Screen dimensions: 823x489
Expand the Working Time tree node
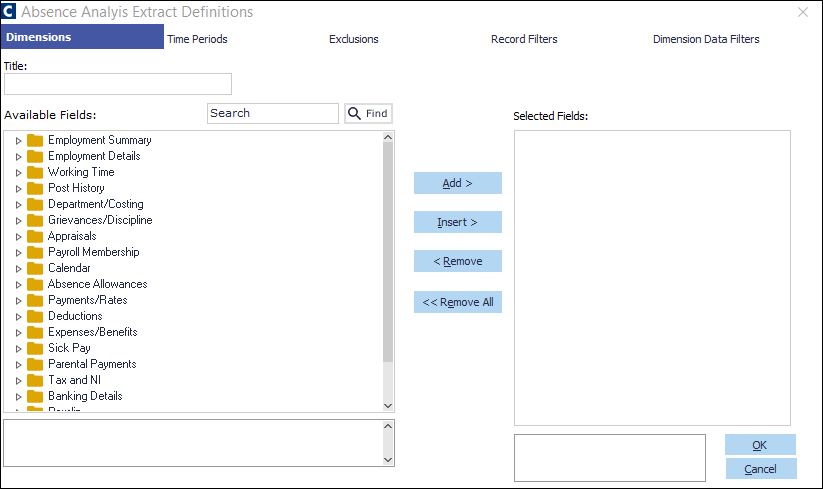point(18,173)
